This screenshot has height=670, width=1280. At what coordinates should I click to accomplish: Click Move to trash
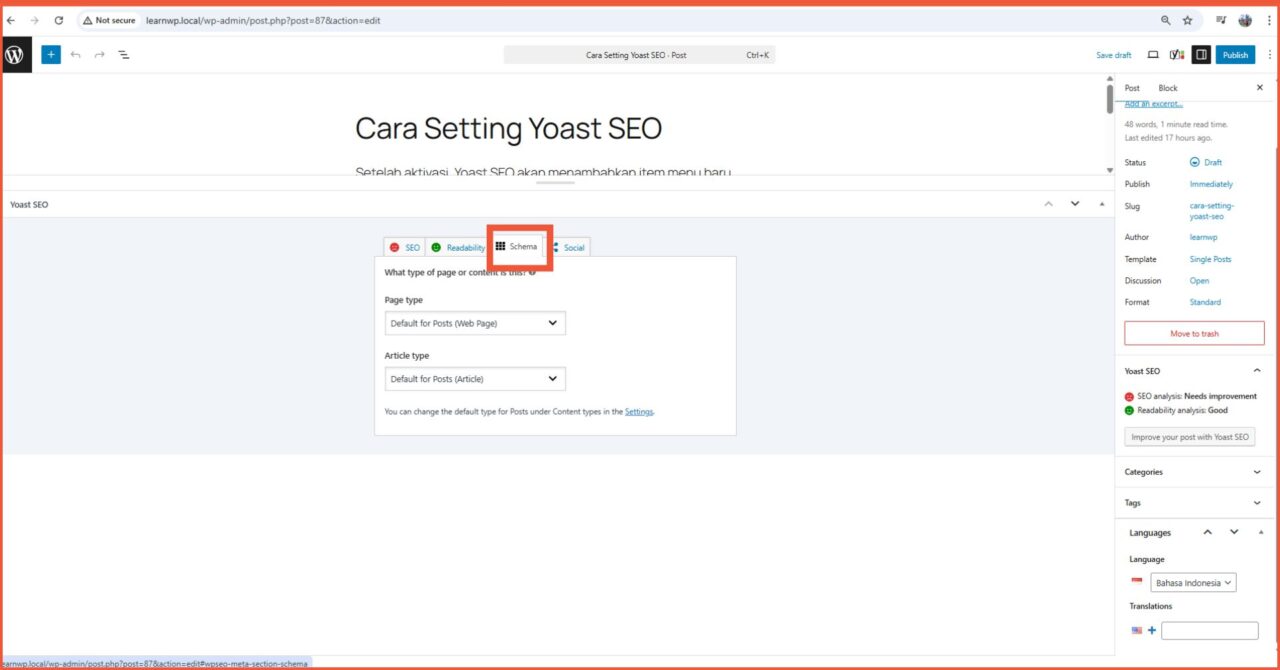pyautogui.click(x=1194, y=333)
